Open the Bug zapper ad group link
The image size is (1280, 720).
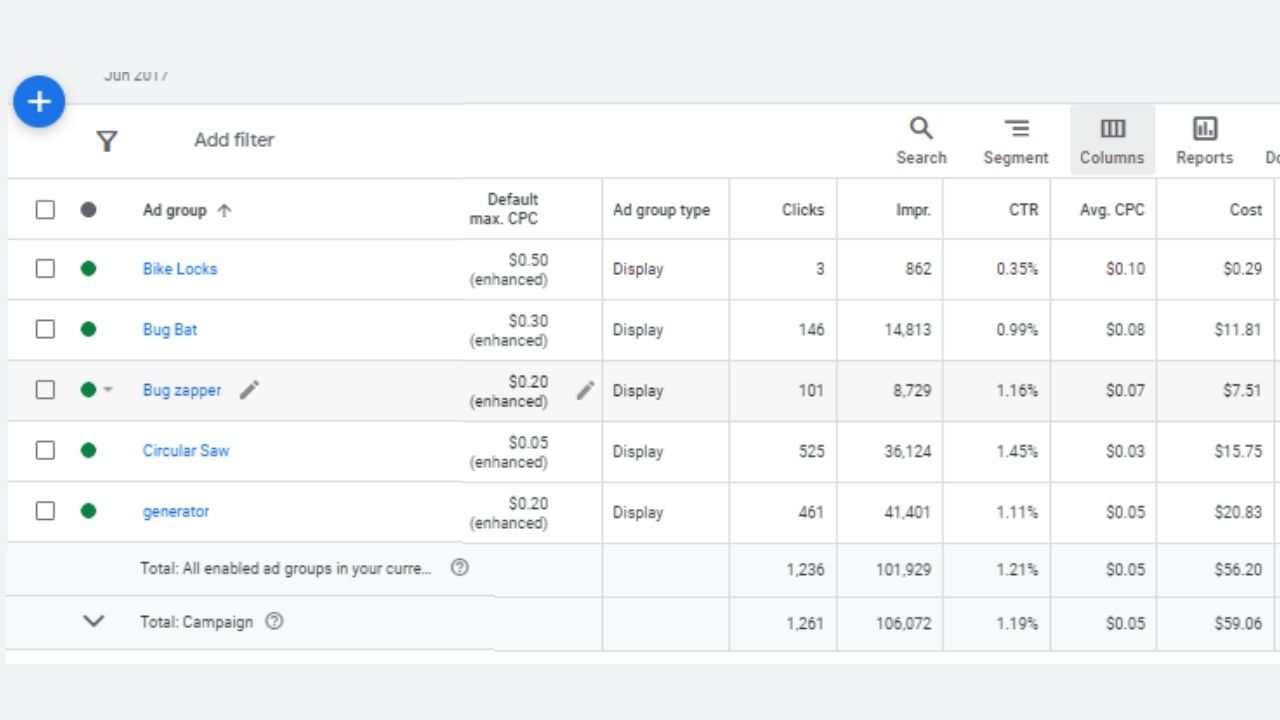[182, 391]
